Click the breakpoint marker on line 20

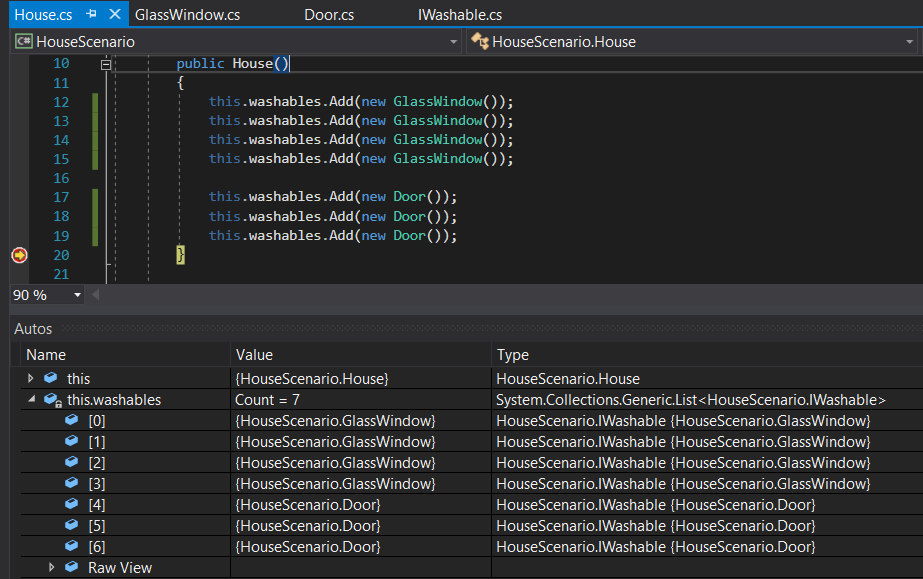[19, 255]
